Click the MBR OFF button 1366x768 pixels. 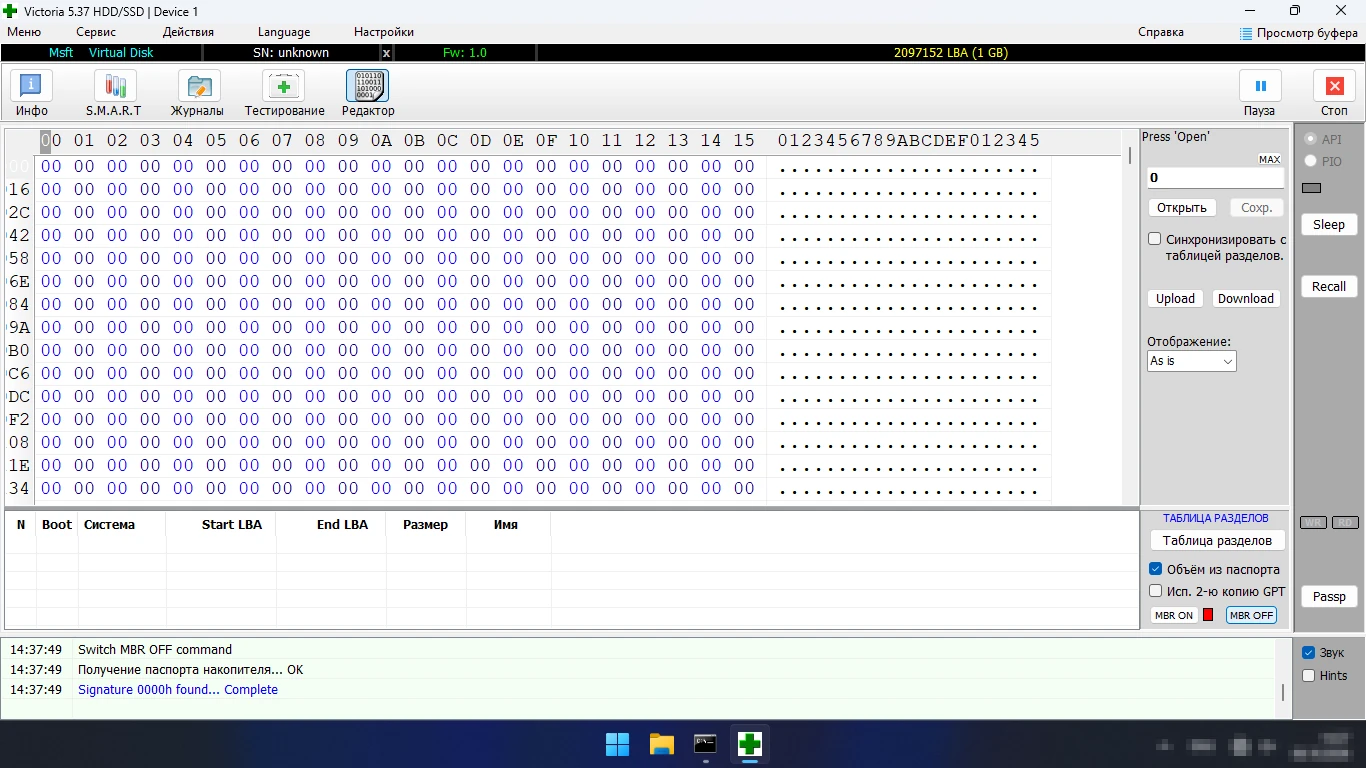coord(1252,615)
